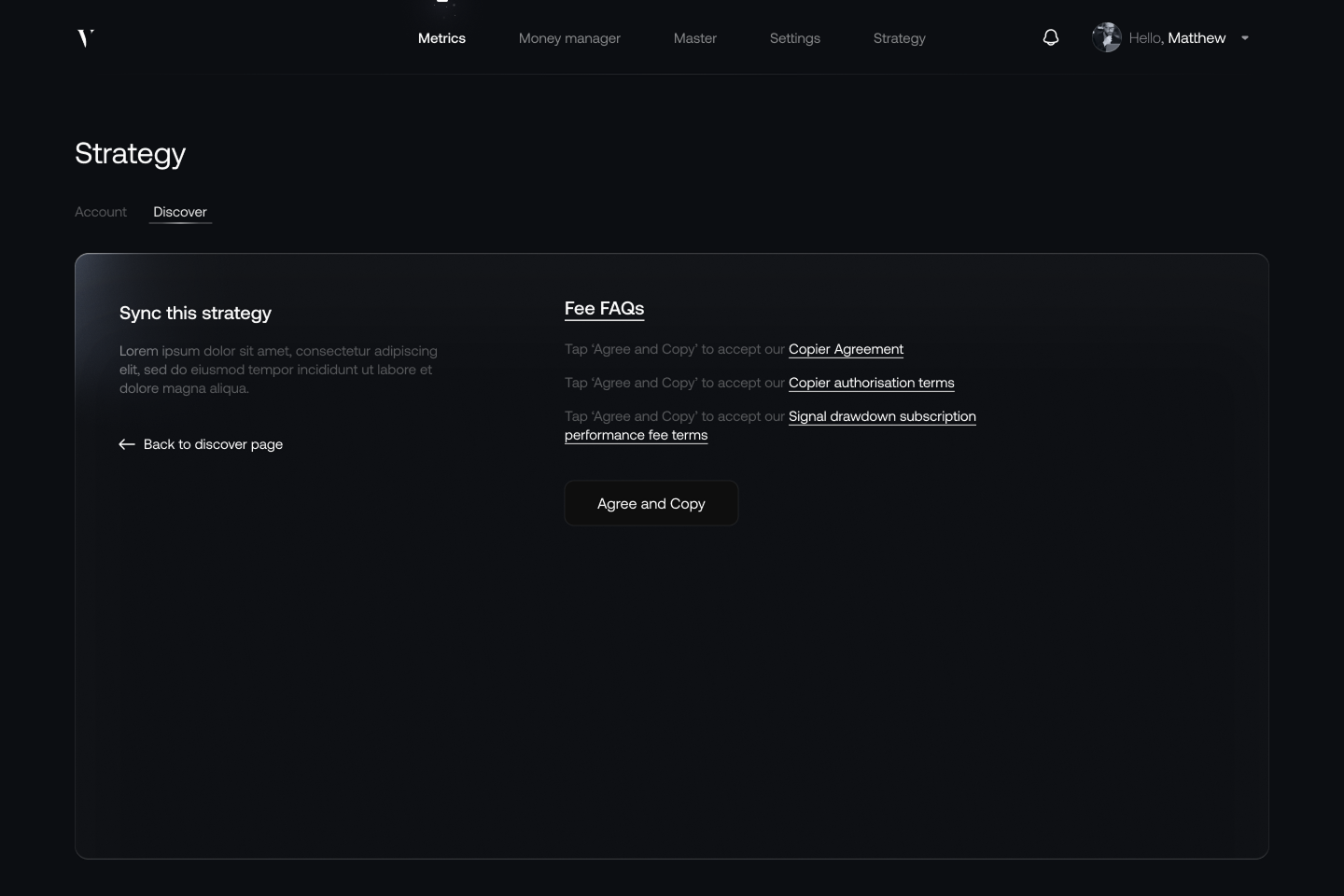Viewport: 1344px width, 896px height.
Task: Click the Lorem ipsum description paragraph
Action: click(x=278, y=370)
